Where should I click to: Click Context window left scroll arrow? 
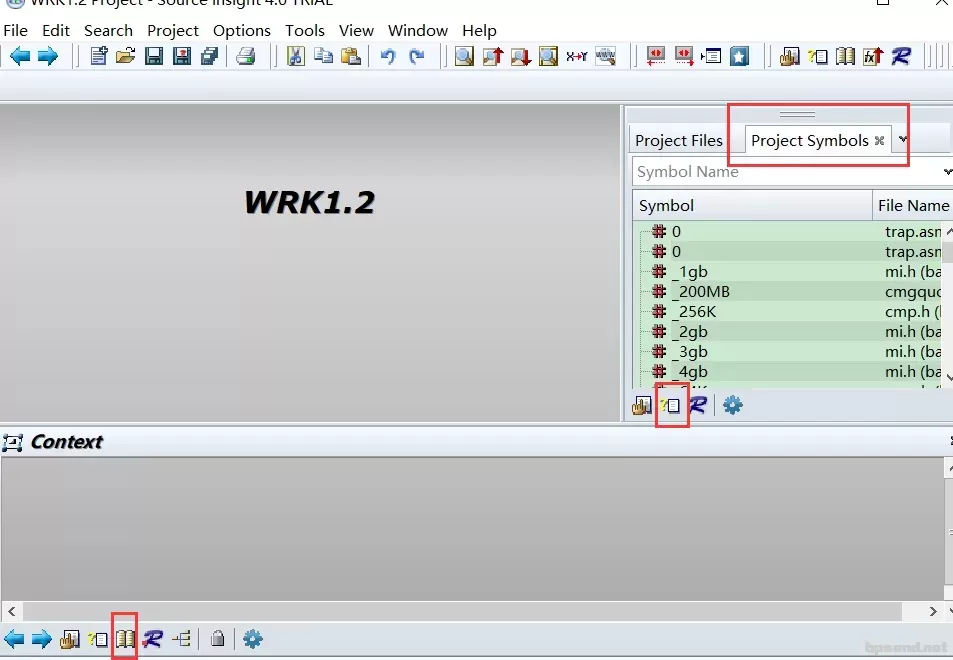pyautogui.click(x=12, y=611)
